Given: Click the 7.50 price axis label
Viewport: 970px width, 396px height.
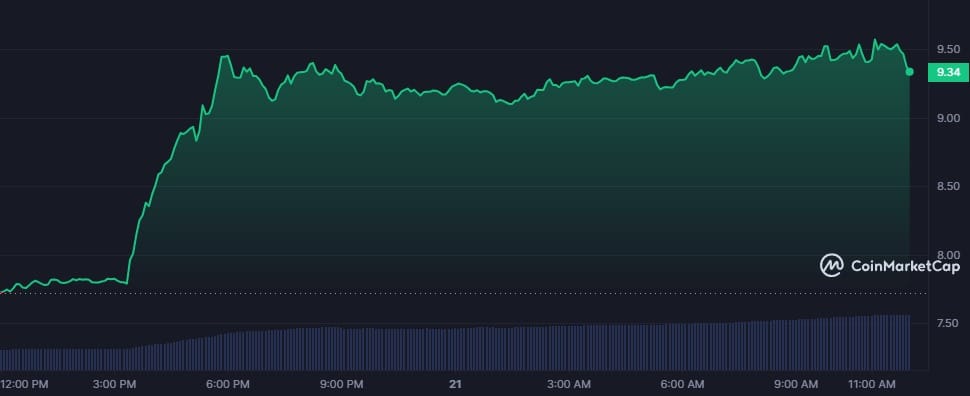Looking at the screenshot, I should click(948, 324).
